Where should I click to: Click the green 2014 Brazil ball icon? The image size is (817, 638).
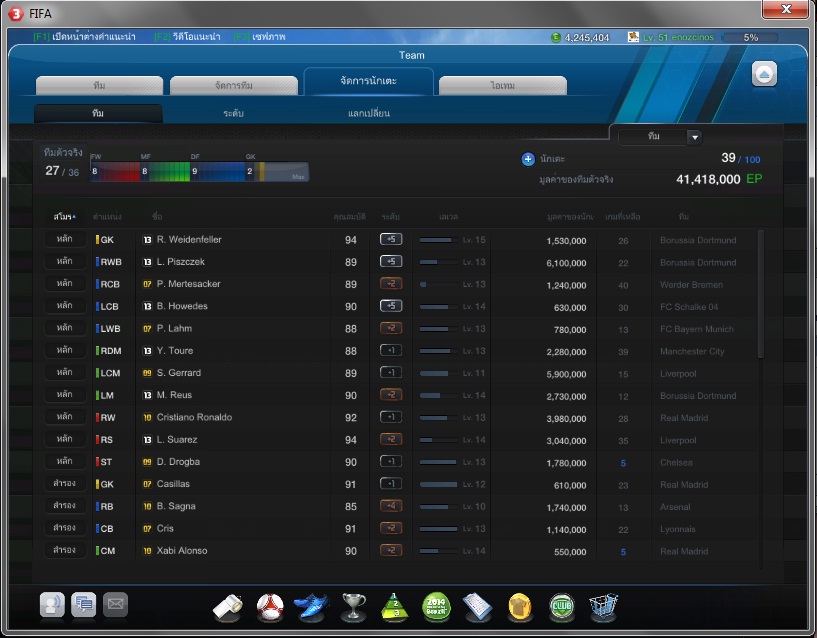click(x=436, y=607)
